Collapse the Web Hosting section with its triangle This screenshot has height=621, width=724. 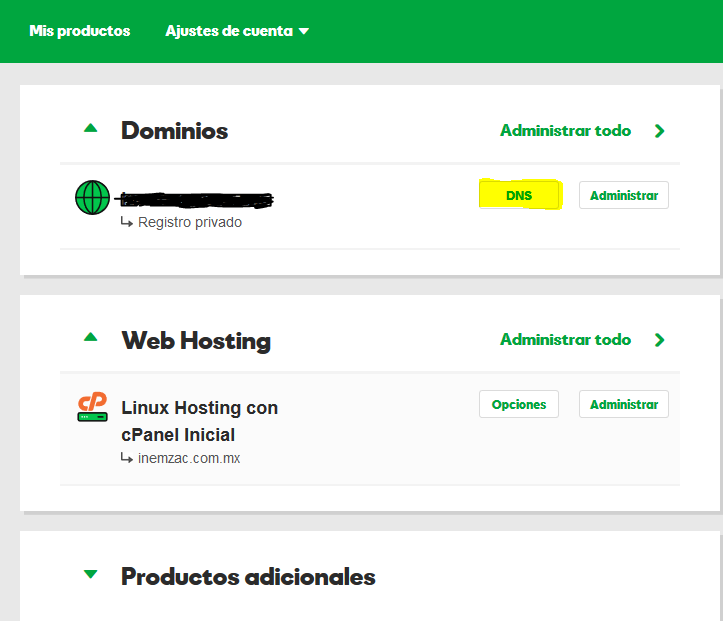pyautogui.click(x=90, y=337)
